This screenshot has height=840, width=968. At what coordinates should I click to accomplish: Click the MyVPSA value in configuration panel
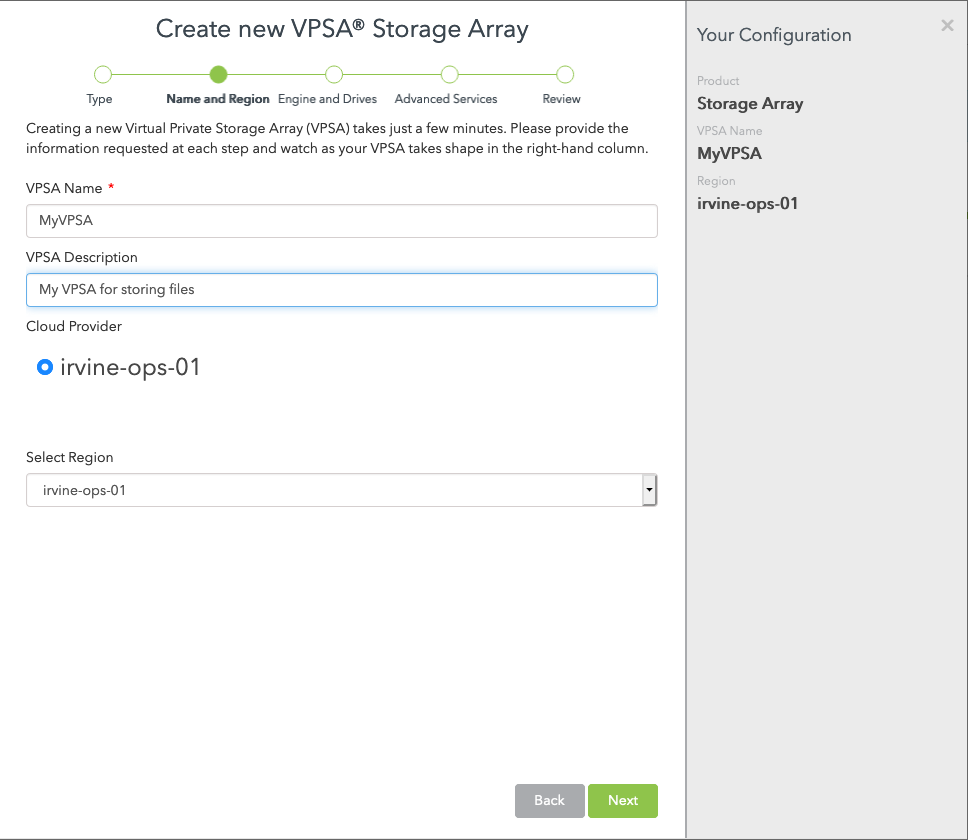pos(729,154)
